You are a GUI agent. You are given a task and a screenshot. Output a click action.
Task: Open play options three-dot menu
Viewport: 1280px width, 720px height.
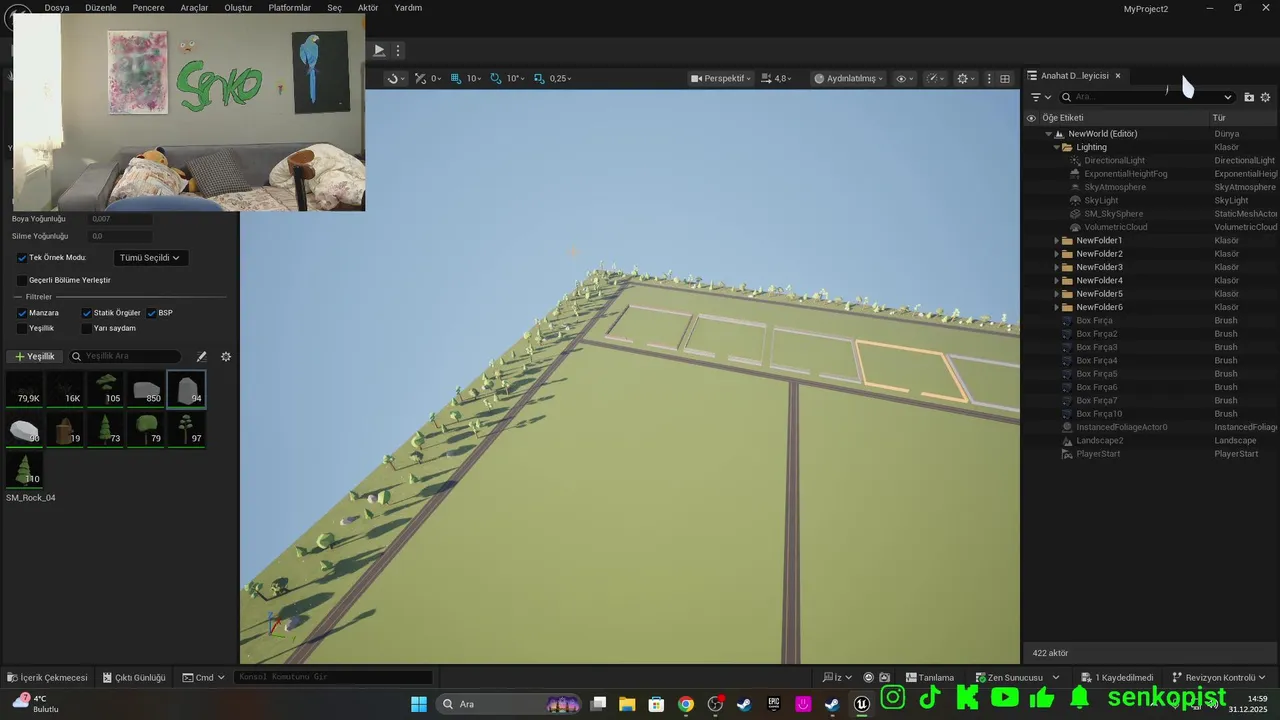pos(398,50)
